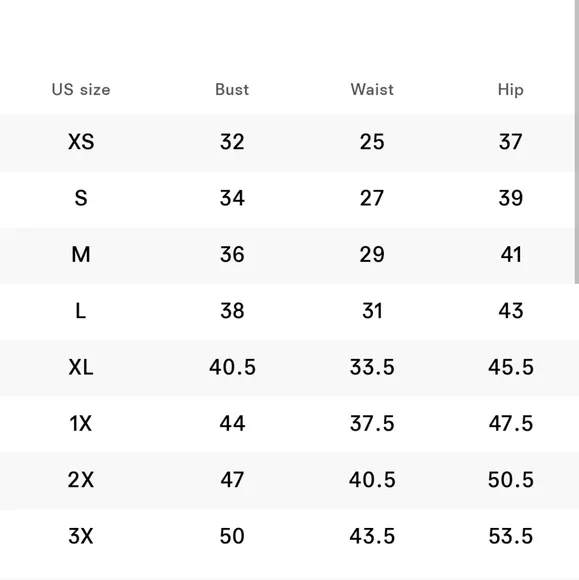Click the XL bust value 40.5
The image size is (579, 580).
pos(232,367)
